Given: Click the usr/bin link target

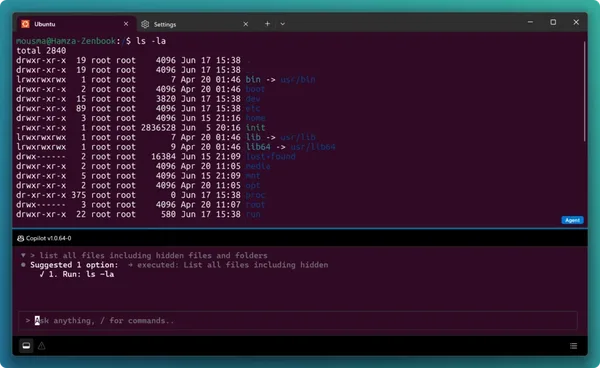Looking at the screenshot, I should 298,80.
